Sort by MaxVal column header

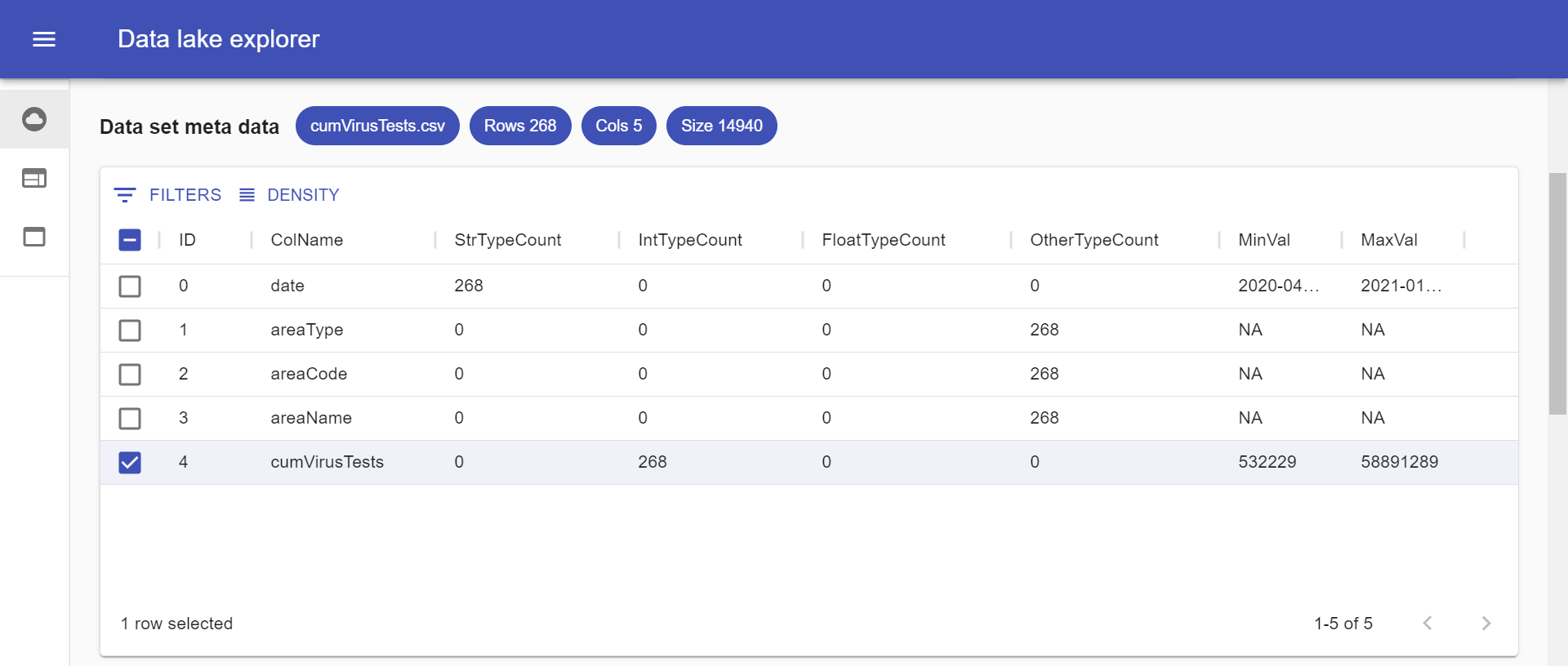pos(1389,240)
